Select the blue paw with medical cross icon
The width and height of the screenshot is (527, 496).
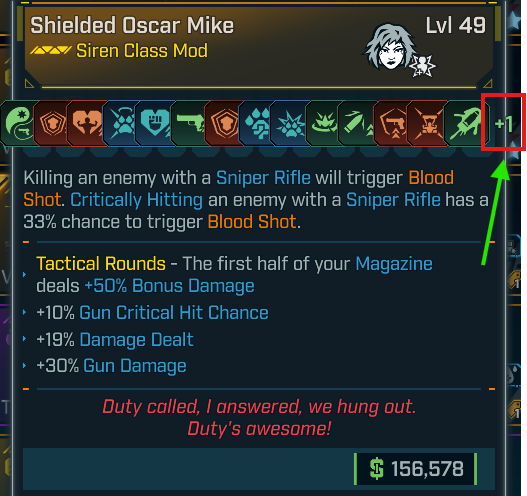pos(256,123)
